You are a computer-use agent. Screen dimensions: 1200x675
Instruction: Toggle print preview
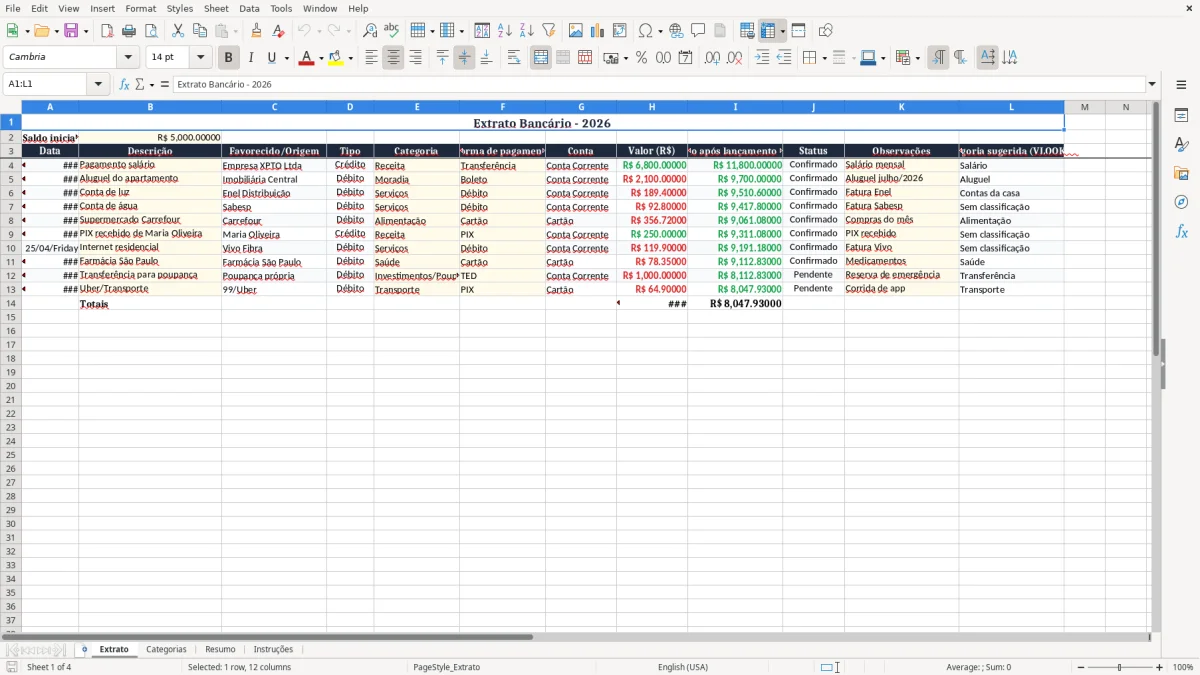151,31
